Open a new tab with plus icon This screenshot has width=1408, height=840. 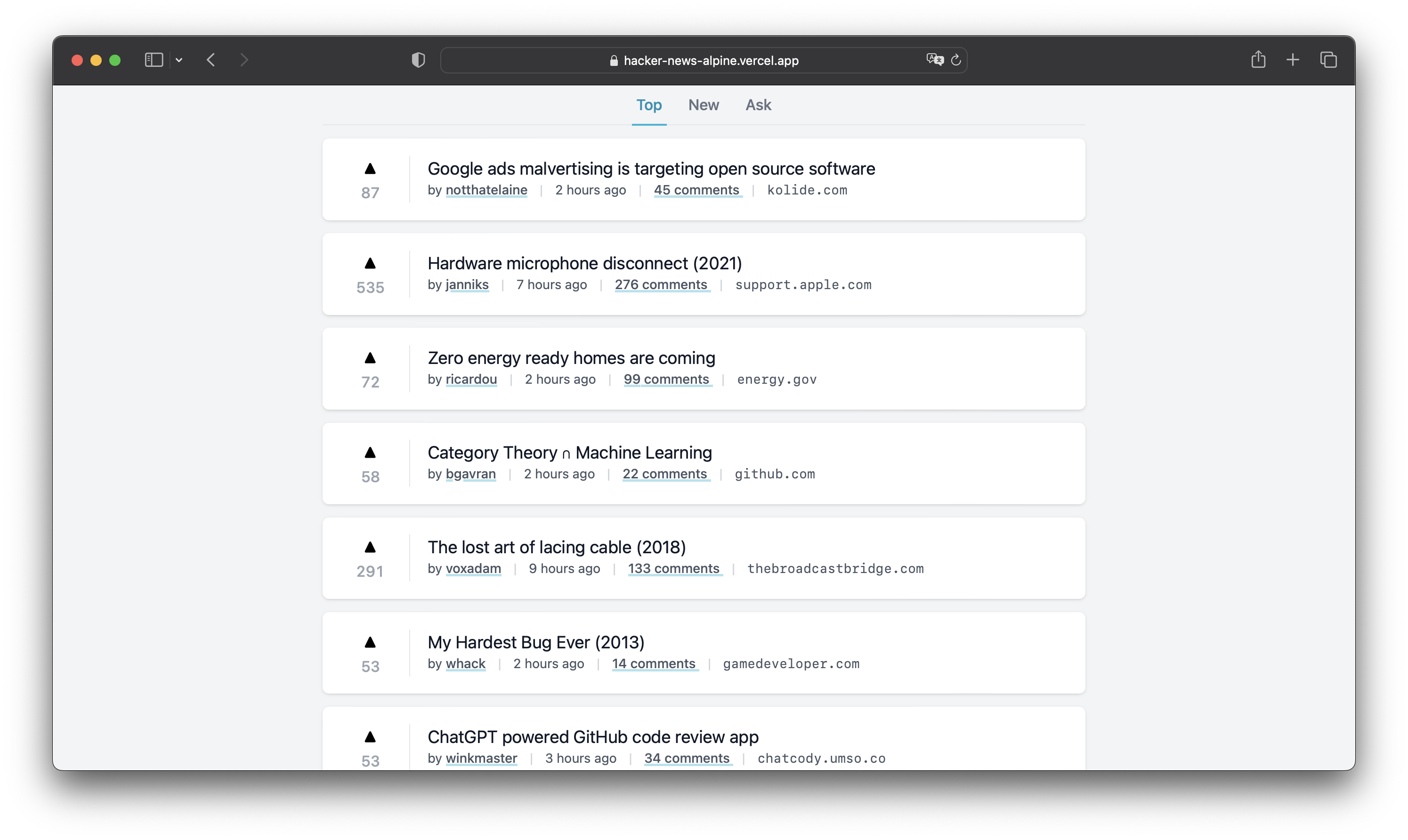[x=1293, y=59]
